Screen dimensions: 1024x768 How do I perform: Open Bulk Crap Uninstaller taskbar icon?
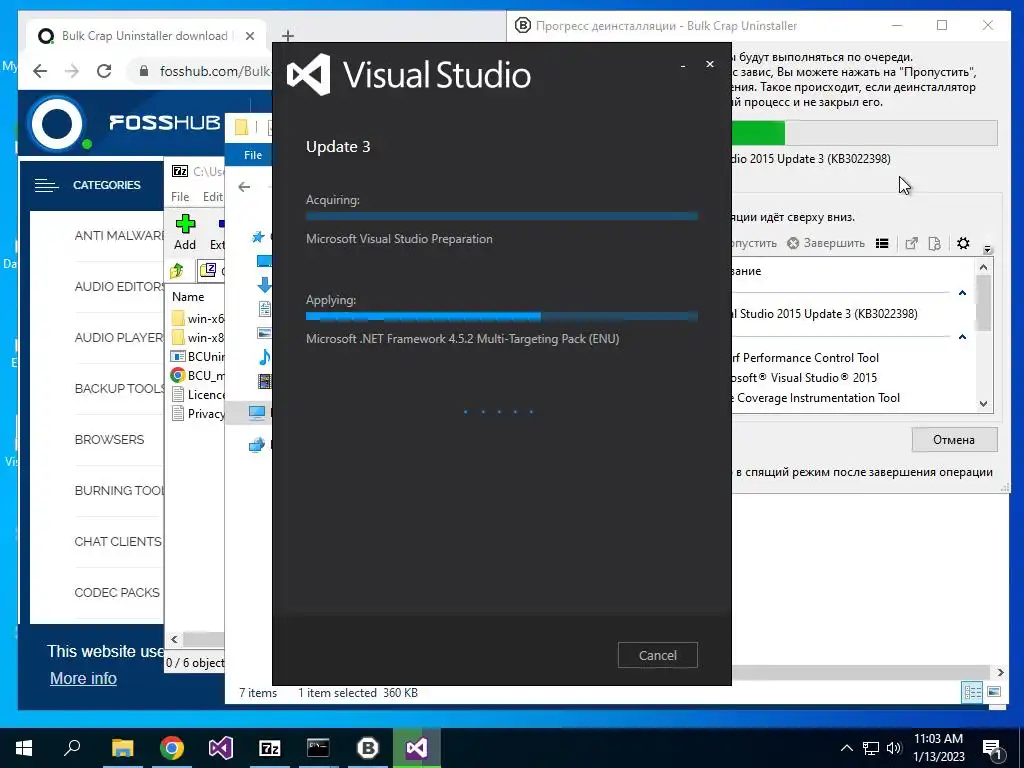pyautogui.click(x=368, y=748)
